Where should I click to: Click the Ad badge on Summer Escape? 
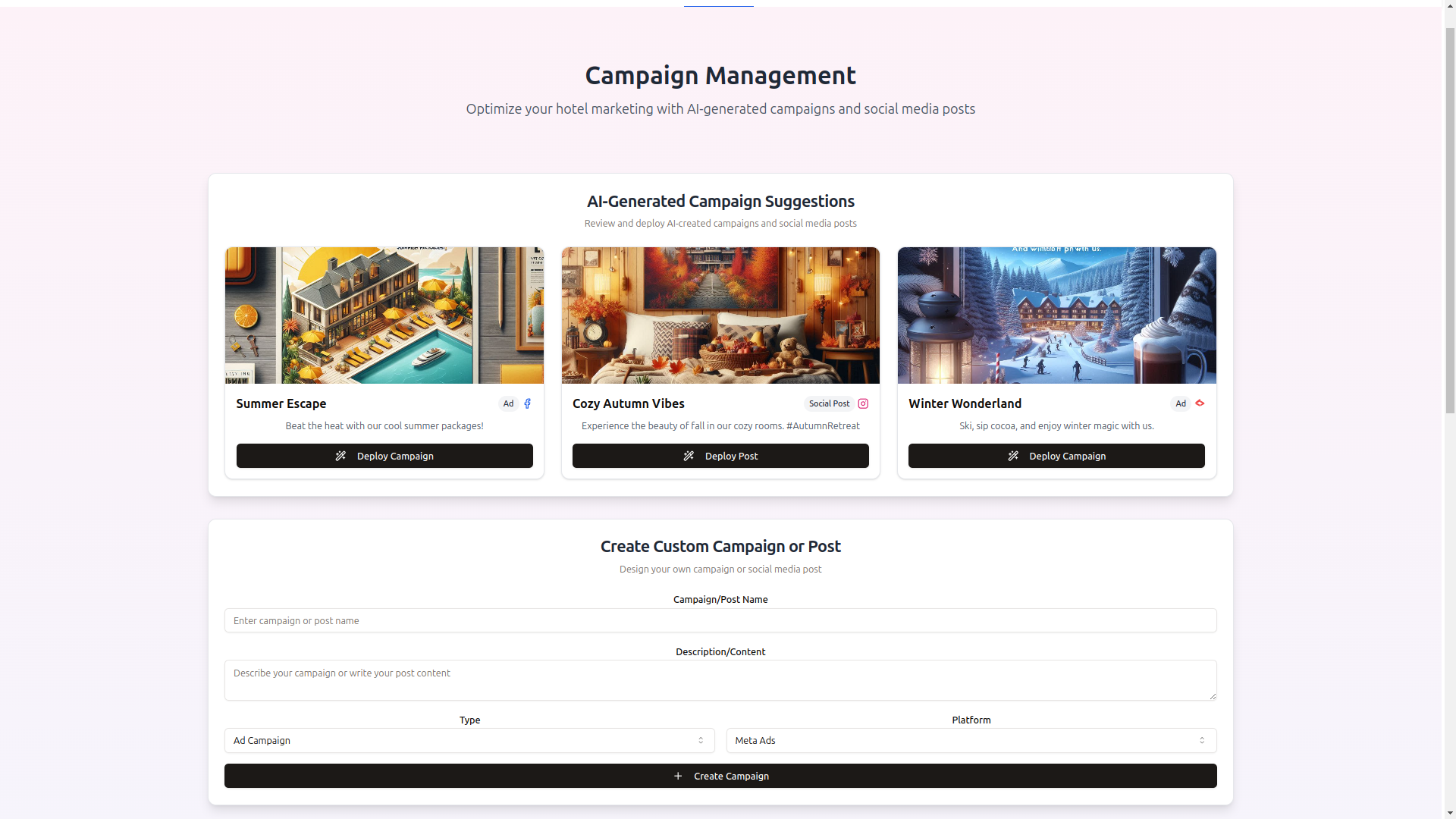point(508,403)
